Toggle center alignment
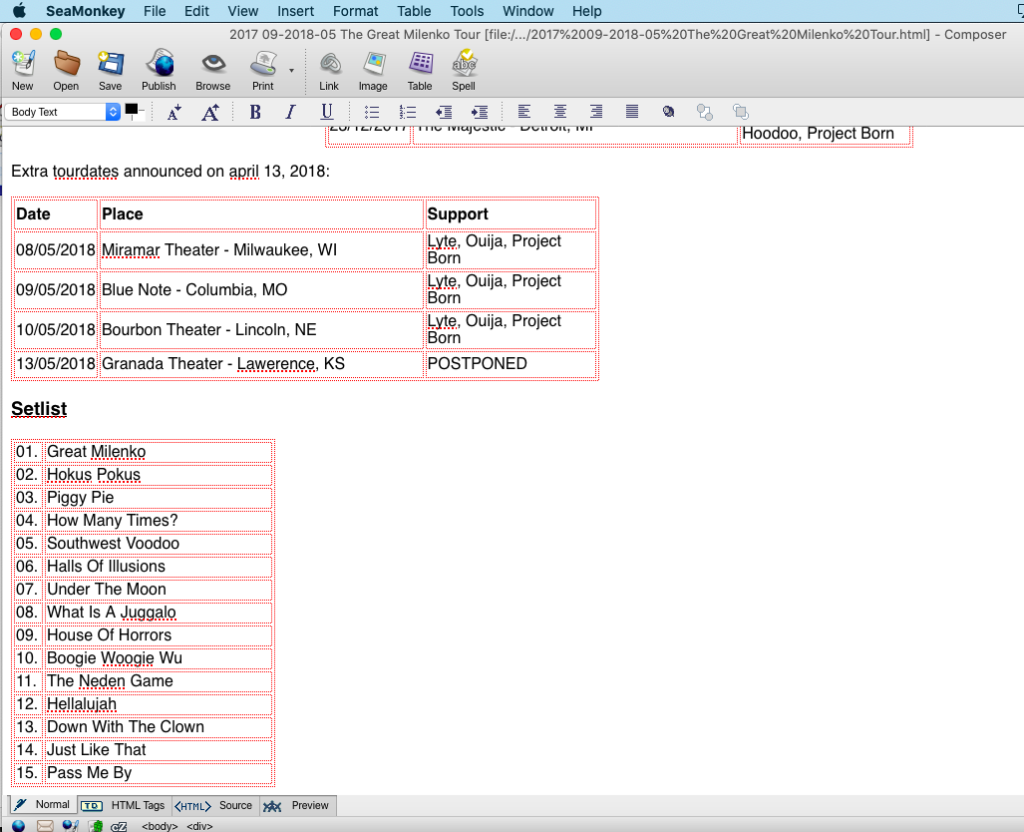The image size is (1024, 832). click(x=560, y=112)
